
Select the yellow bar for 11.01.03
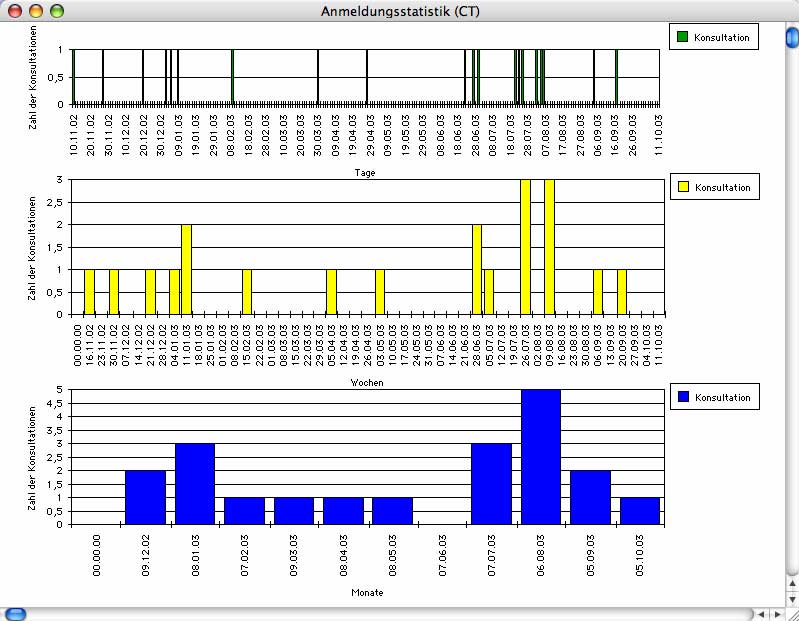click(x=186, y=270)
